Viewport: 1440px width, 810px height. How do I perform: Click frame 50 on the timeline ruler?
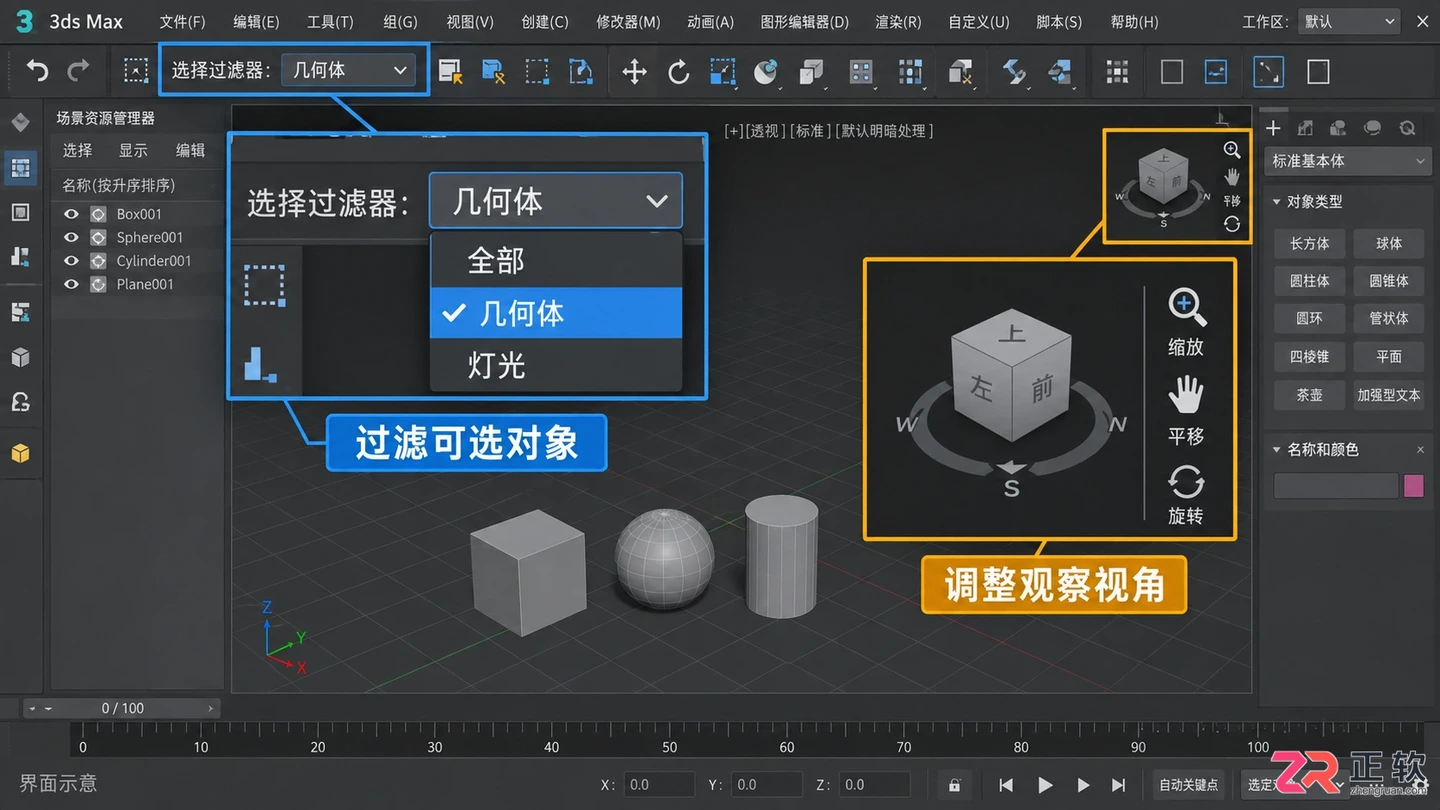(669, 746)
